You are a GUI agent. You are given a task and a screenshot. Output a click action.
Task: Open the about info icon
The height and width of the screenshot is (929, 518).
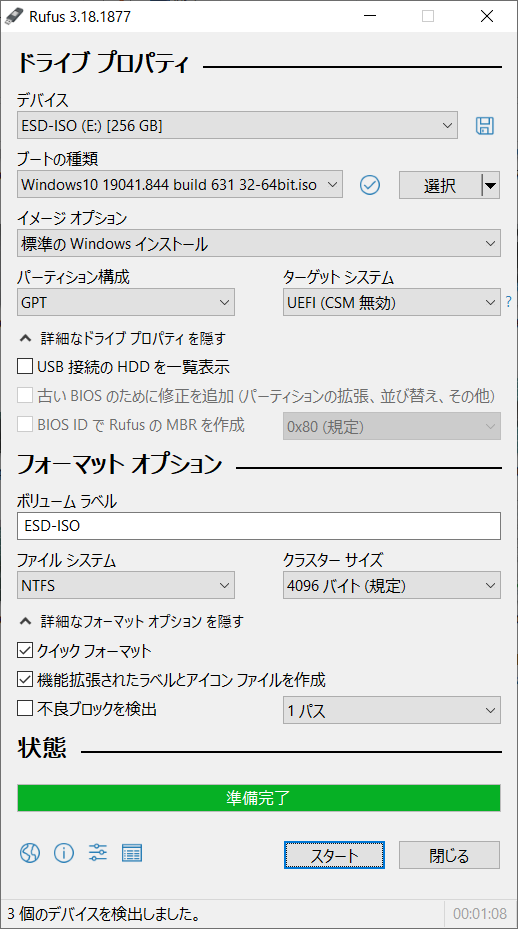tap(64, 853)
